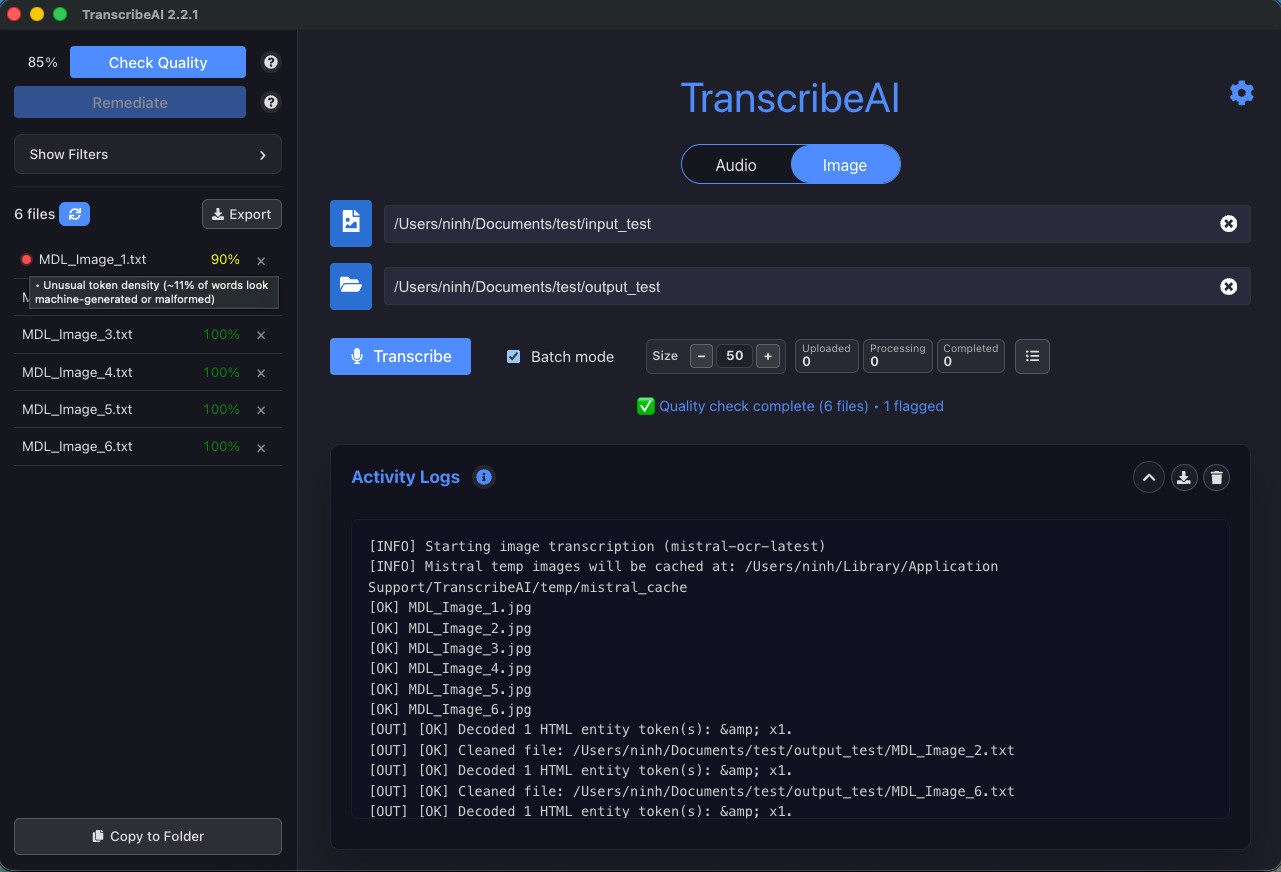This screenshot has width=1281, height=872.
Task: Click the red flag dot on MDL_Image_1.txt
Action: click(27, 260)
